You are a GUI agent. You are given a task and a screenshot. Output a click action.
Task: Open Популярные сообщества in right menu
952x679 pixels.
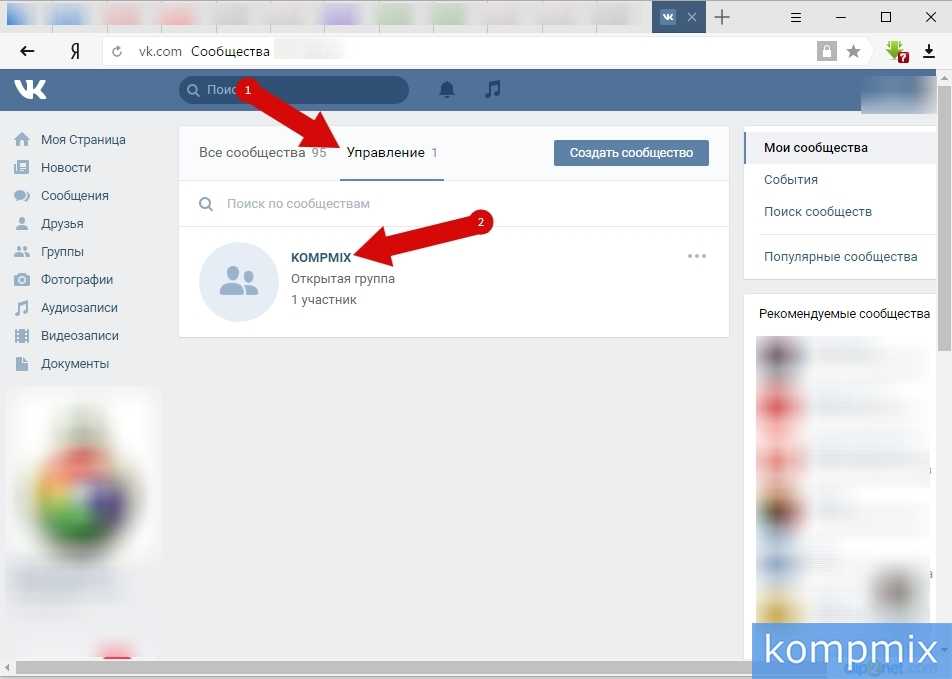840,257
